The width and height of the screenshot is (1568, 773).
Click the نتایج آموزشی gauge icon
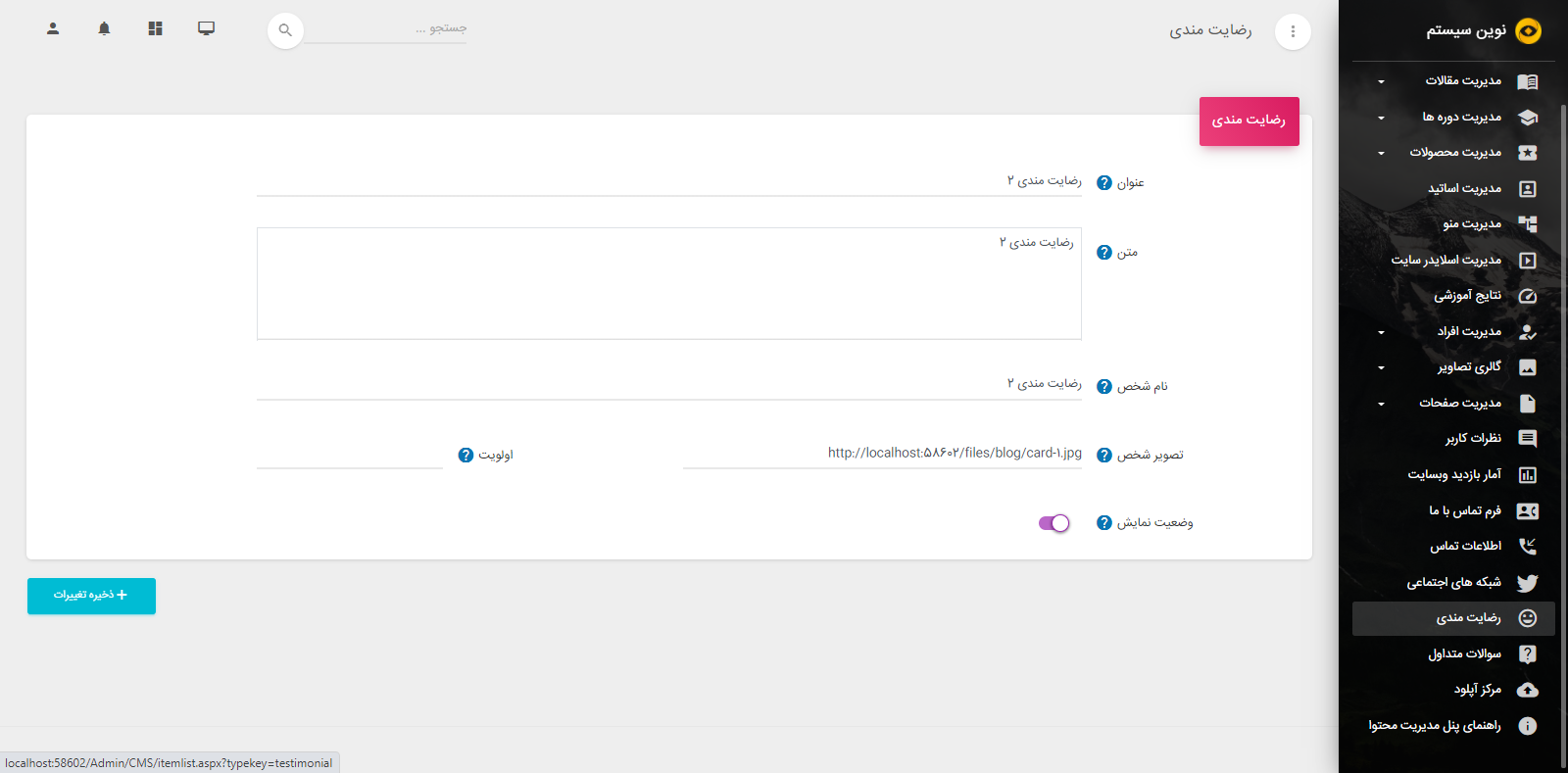1527,296
